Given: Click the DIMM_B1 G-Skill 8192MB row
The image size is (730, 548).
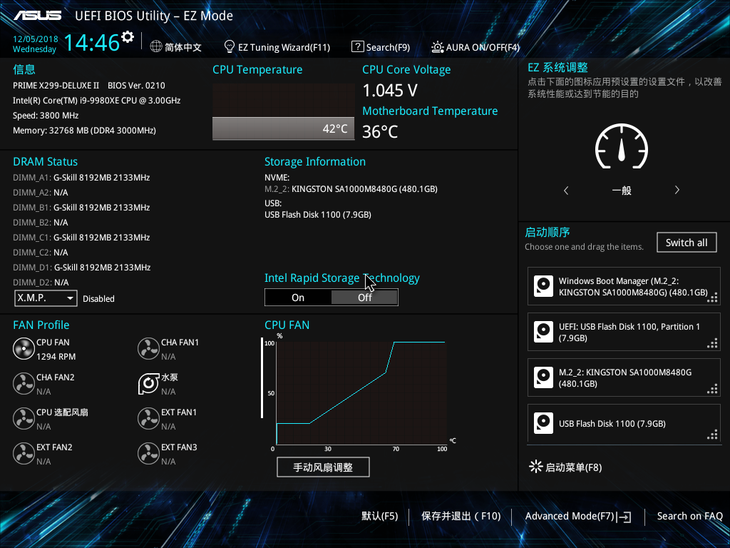Looking at the screenshot, I should 81,208.
